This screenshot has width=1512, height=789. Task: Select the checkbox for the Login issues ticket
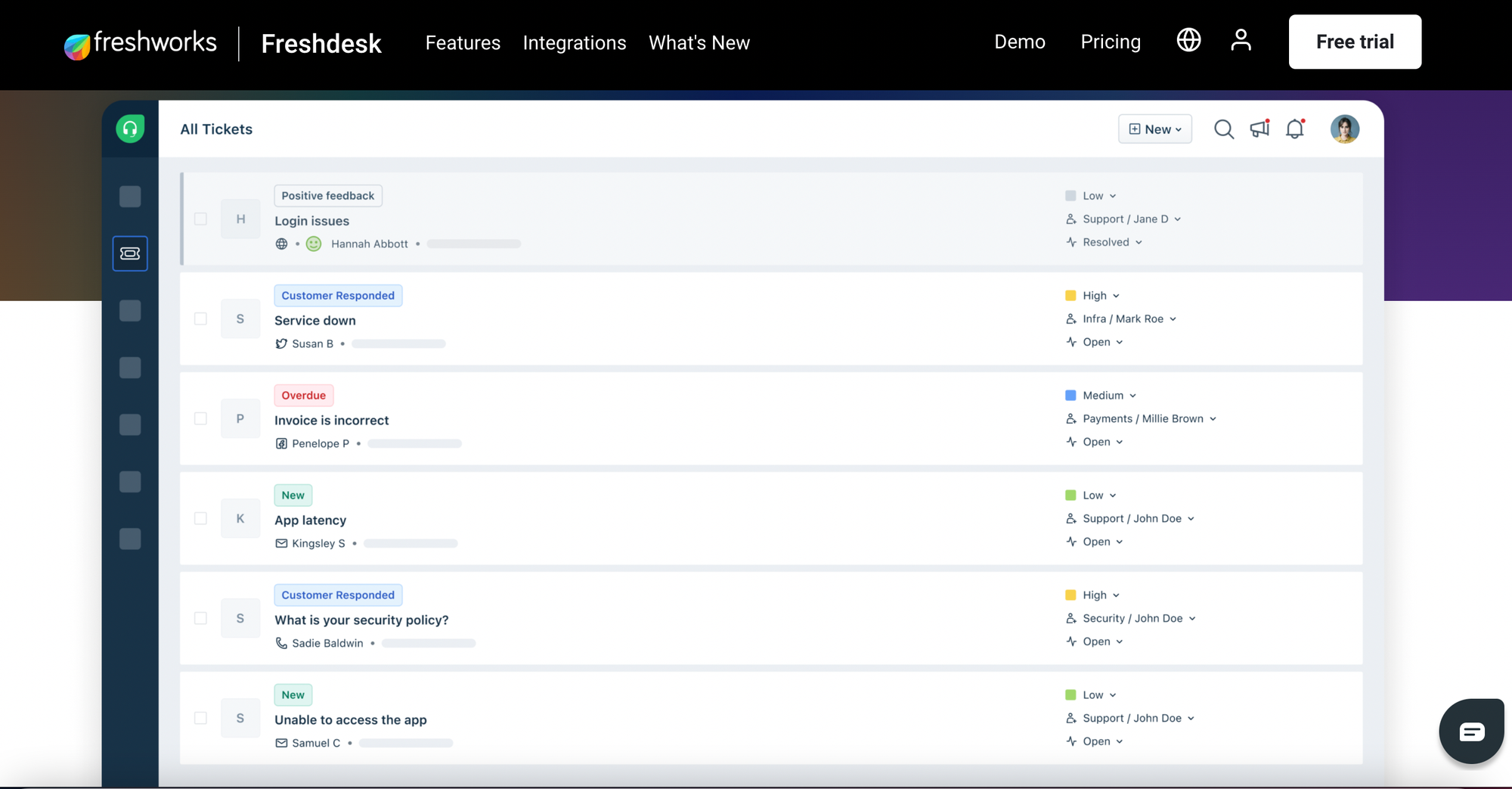pos(200,219)
